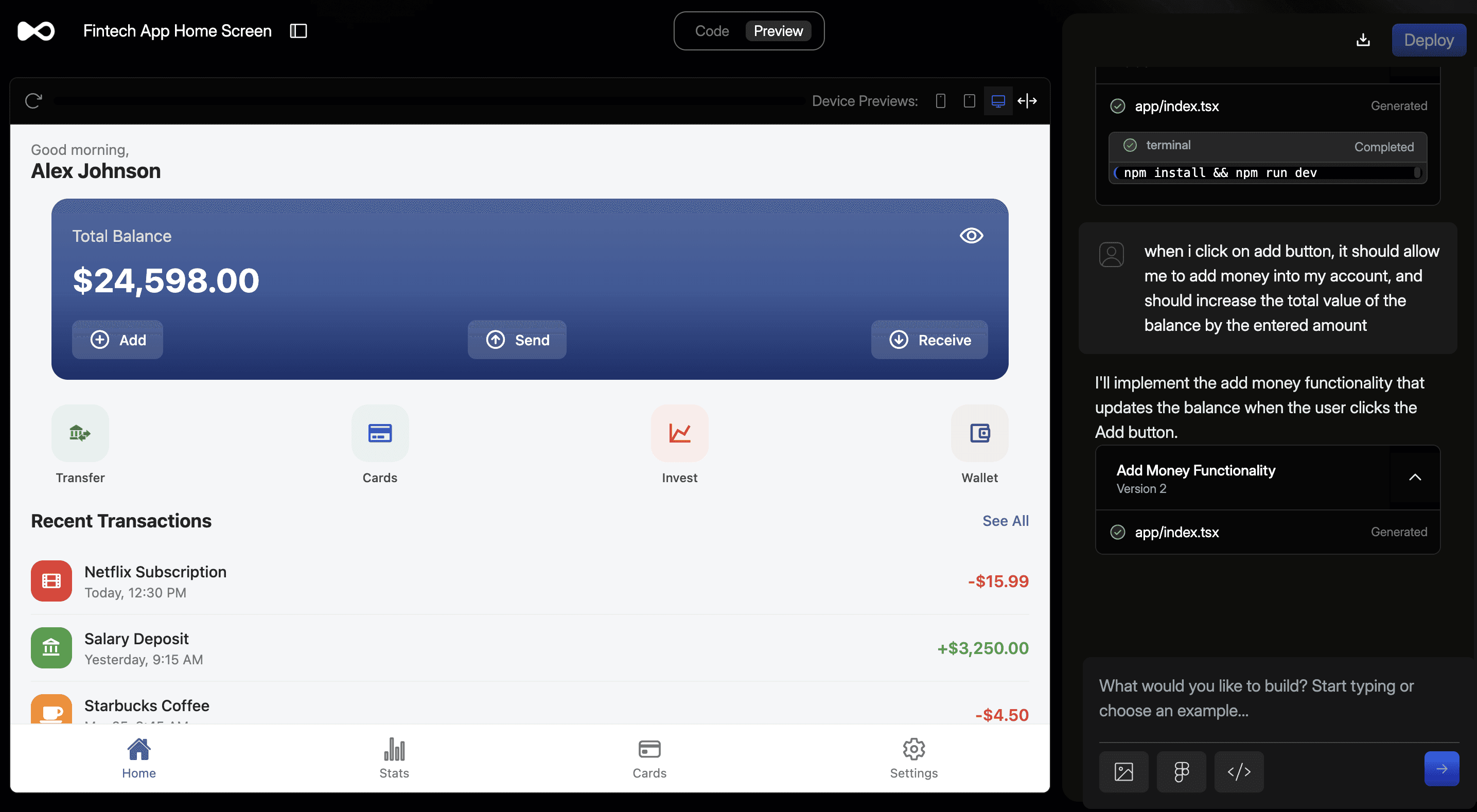Attach an image using picture icon
Image resolution: width=1477 pixels, height=812 pixels.
1123,771
